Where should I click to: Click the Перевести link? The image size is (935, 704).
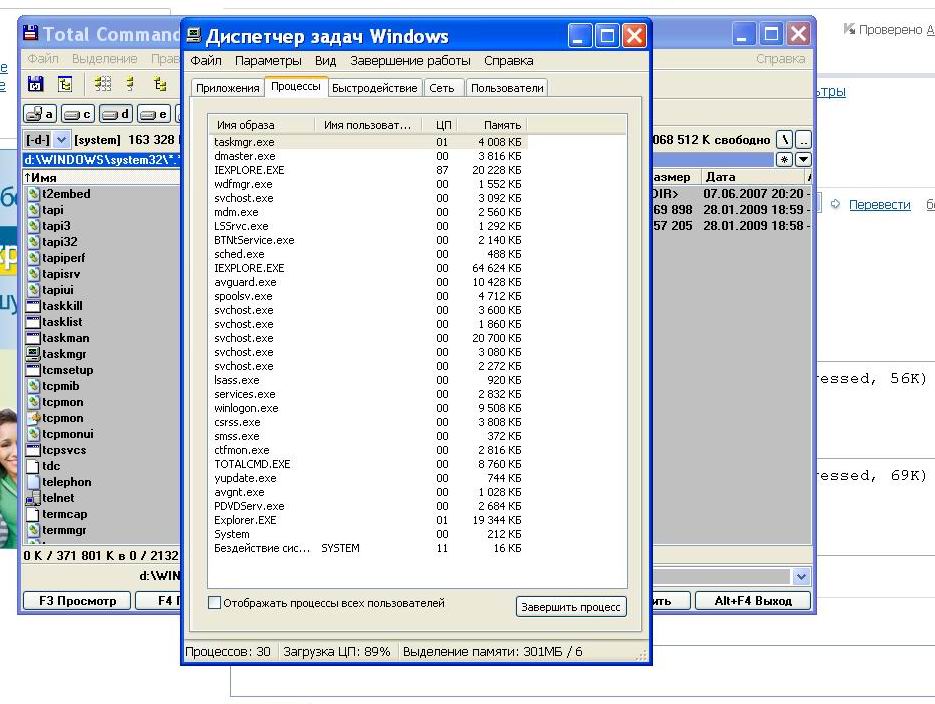(880, 204)
